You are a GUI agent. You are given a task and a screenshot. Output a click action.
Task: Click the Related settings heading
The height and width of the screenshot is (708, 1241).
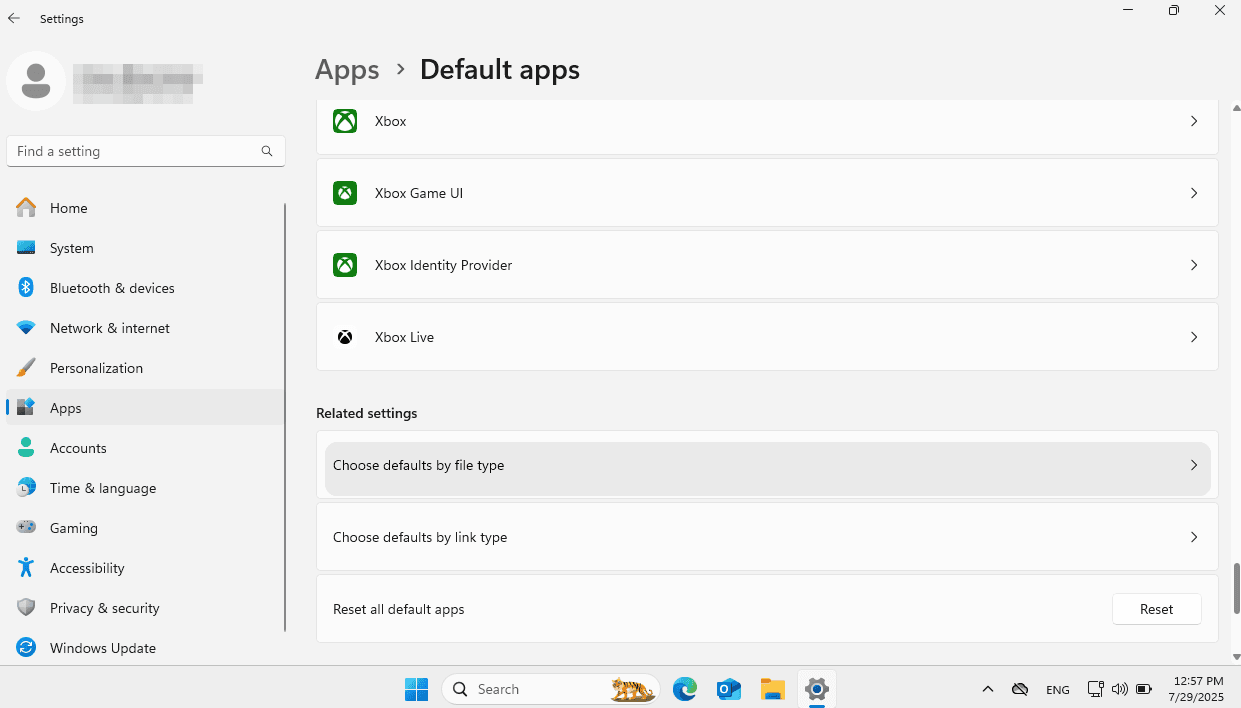pyautogui.click(x=366, y=413)
